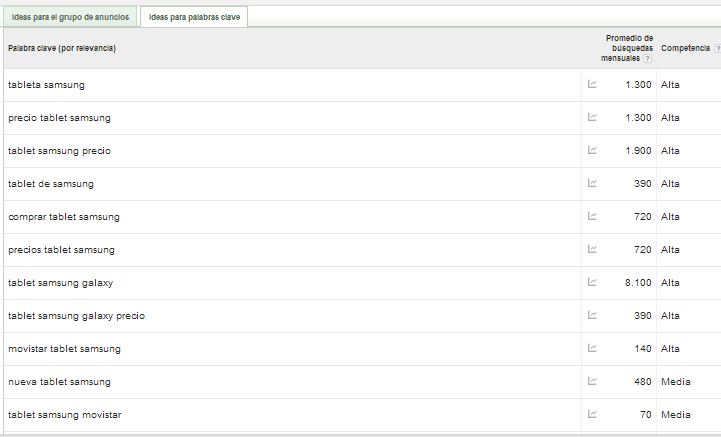The image size is (721, 437).
Task: Switch to Ideas para el grupo de anuncios tab
Action: [x=70, y=17]
